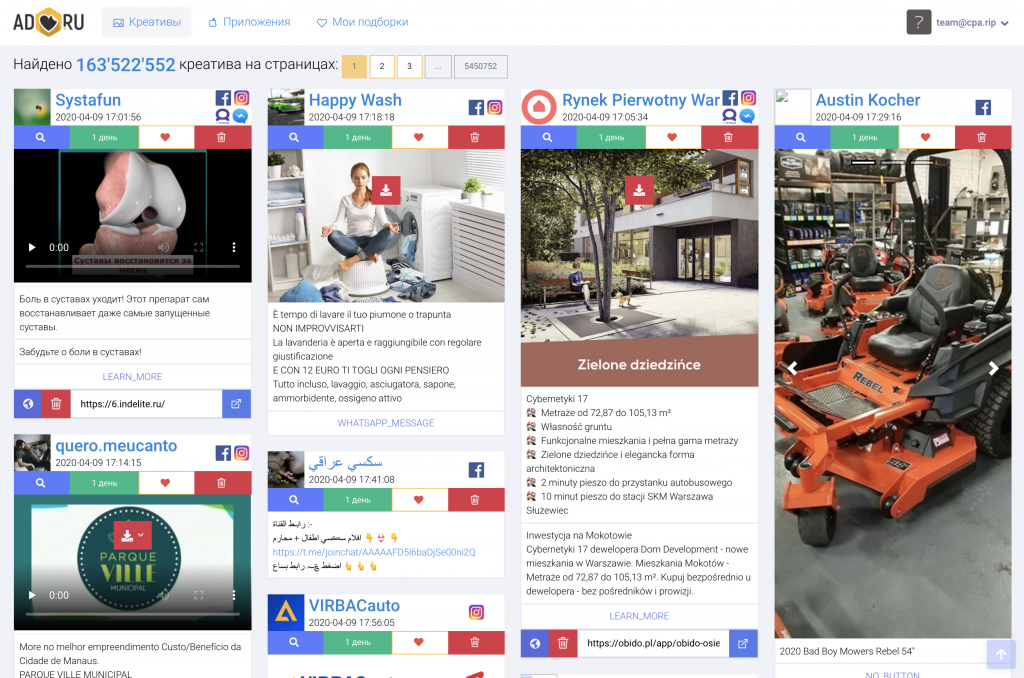This screenshot has height=678, width=1024.
Task: Click the https://6.indelite.ru/ URL field
Action: click(146, 404)
